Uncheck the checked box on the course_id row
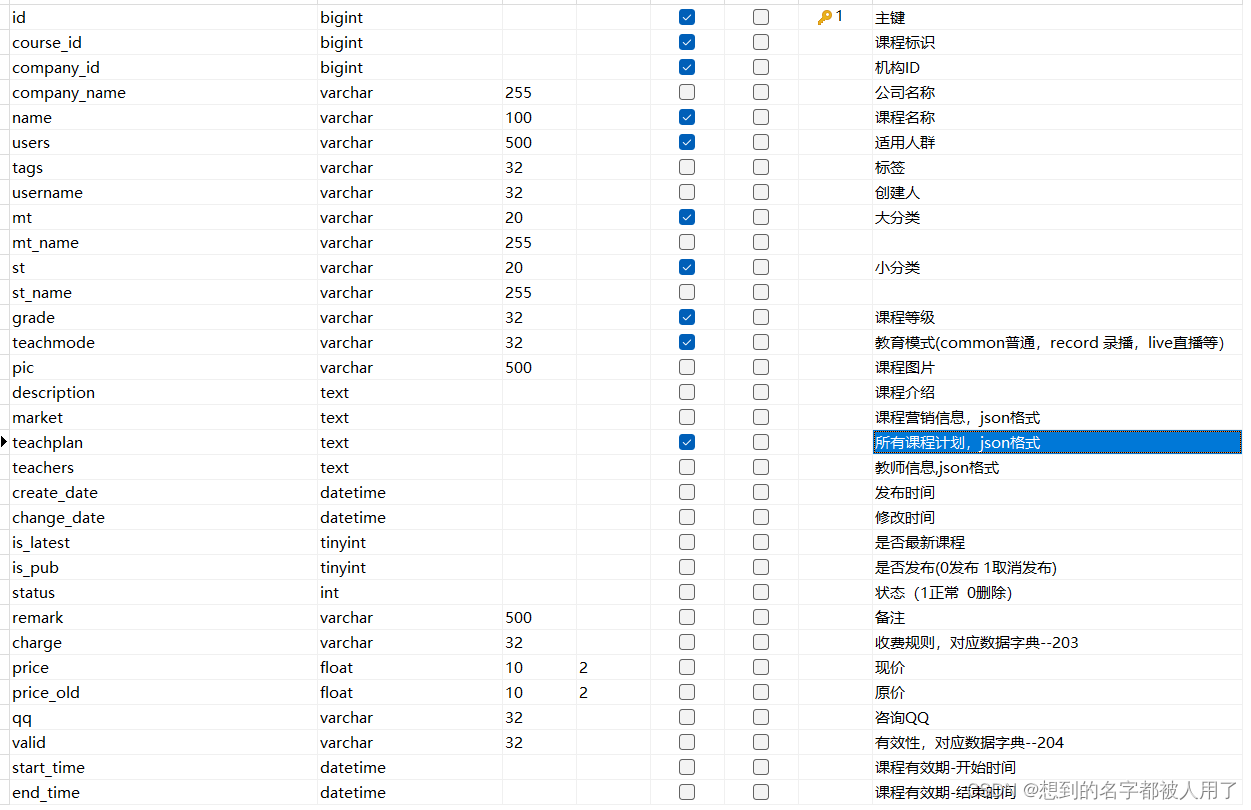 686,42
